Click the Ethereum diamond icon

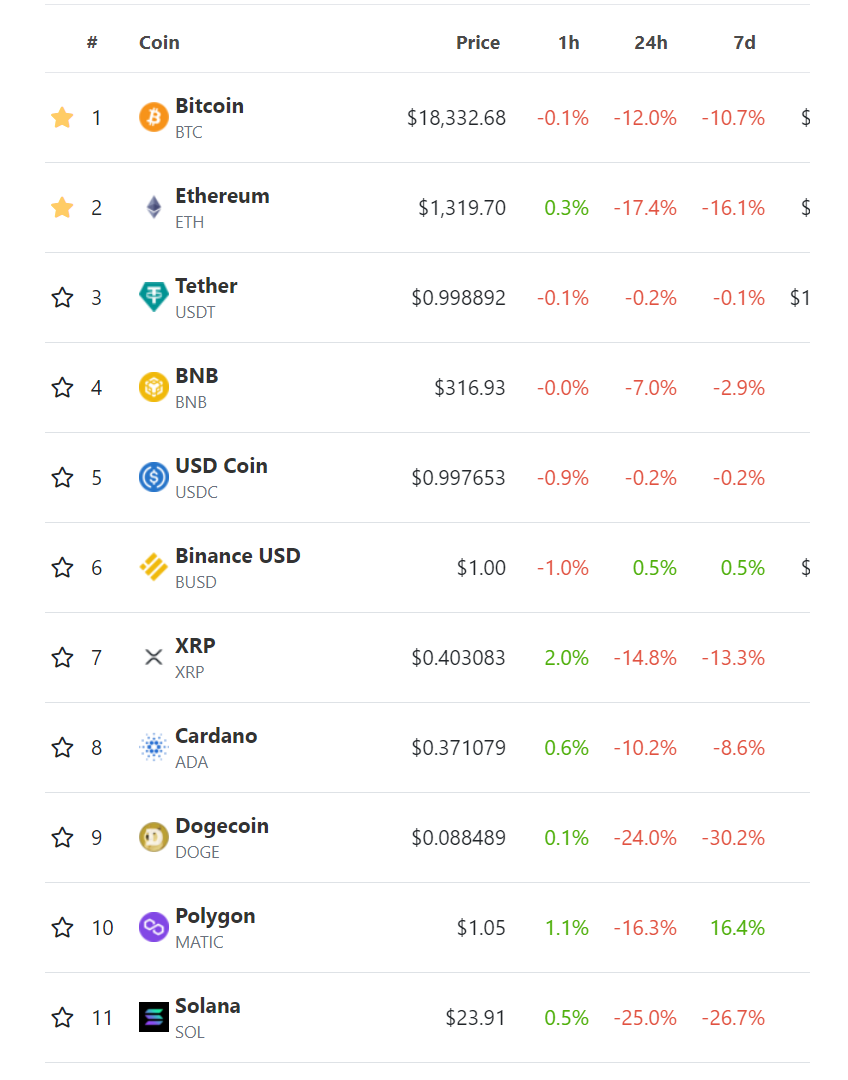tap(153, 207)
